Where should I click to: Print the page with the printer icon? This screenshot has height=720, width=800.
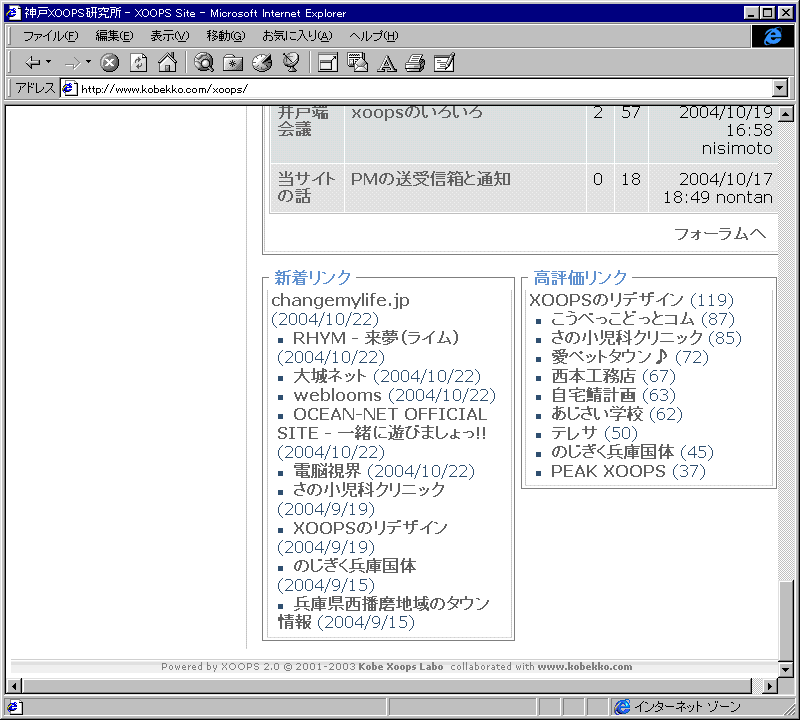tap(415, 63)
